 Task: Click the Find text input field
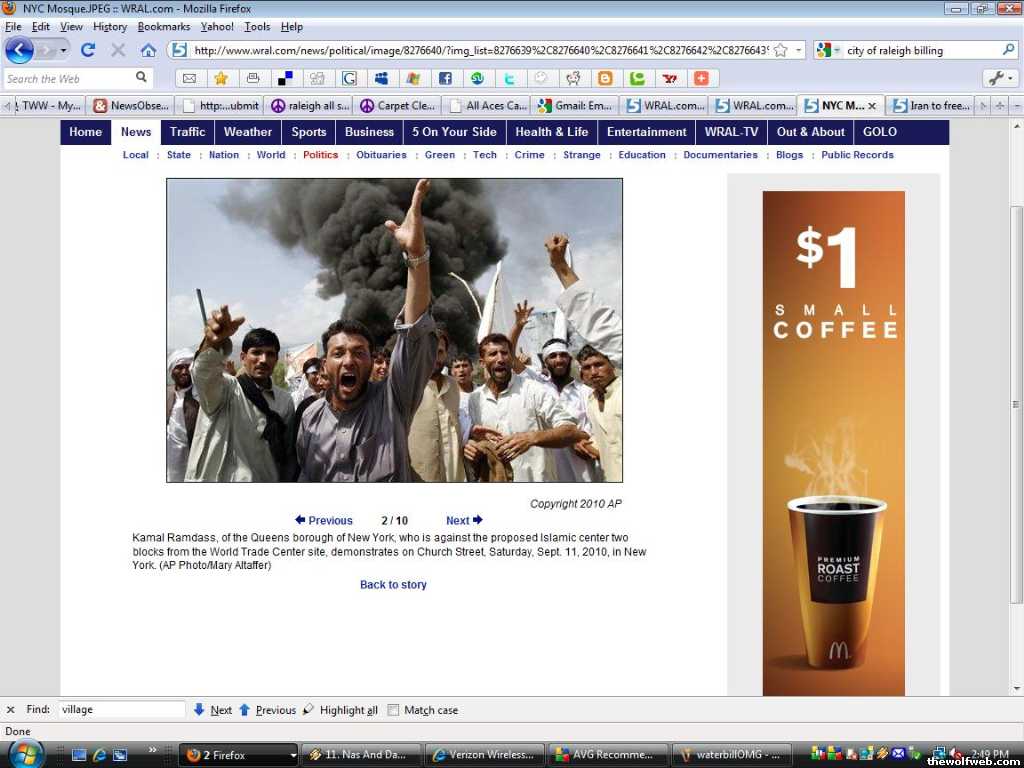click(121, 710)
